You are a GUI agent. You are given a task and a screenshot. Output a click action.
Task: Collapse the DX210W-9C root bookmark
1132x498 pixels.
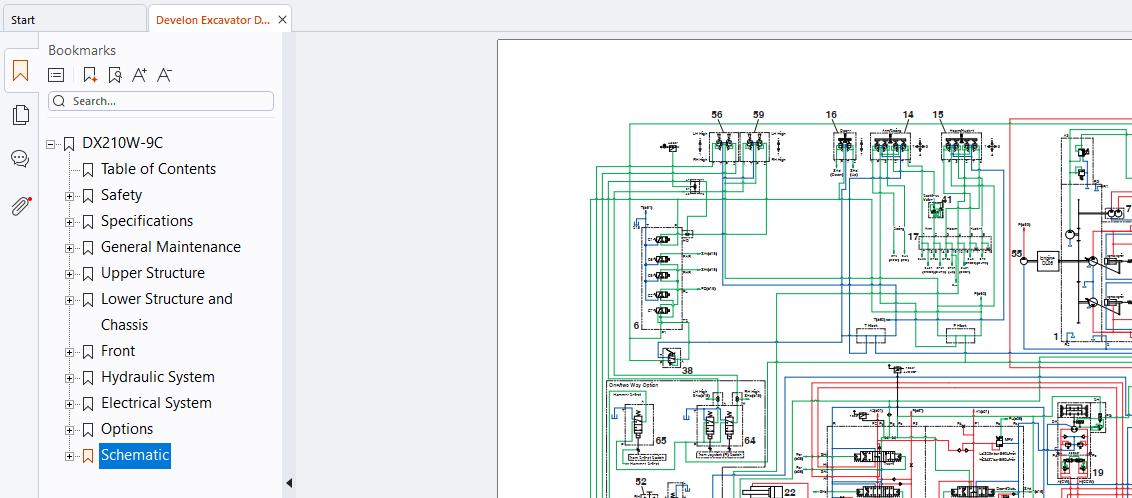pos(52,144)
